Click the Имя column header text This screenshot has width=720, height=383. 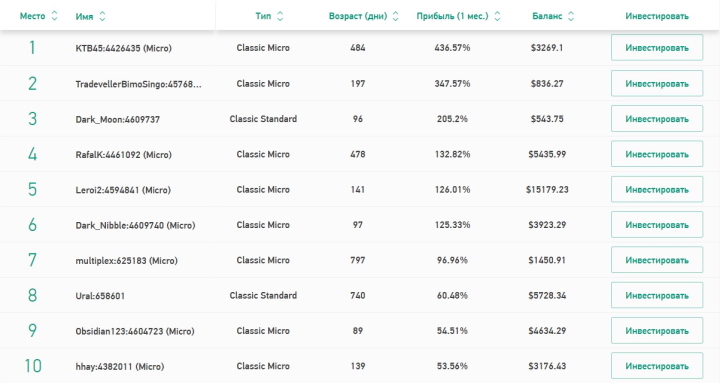coord(84,17)
